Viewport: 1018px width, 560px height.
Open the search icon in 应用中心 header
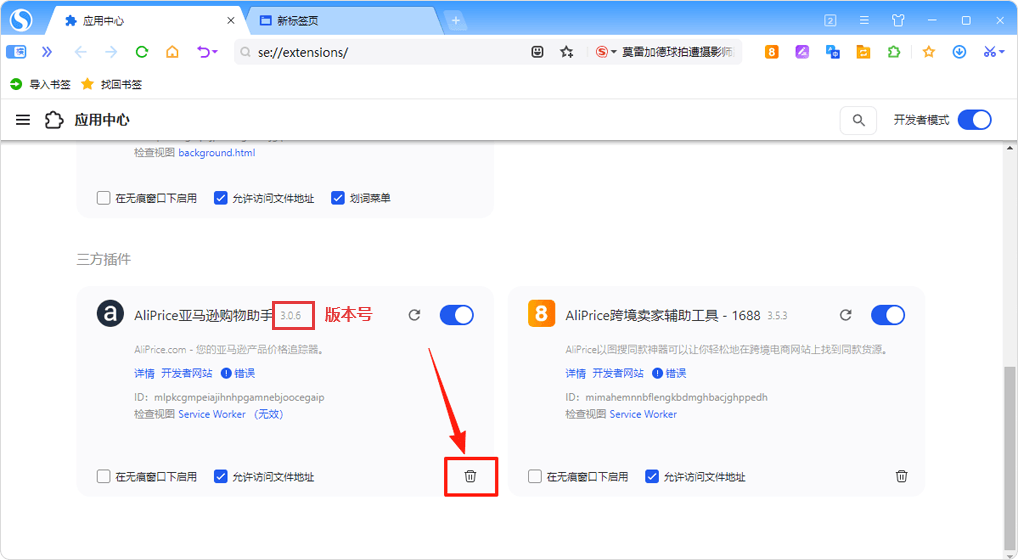pos(858,121)
